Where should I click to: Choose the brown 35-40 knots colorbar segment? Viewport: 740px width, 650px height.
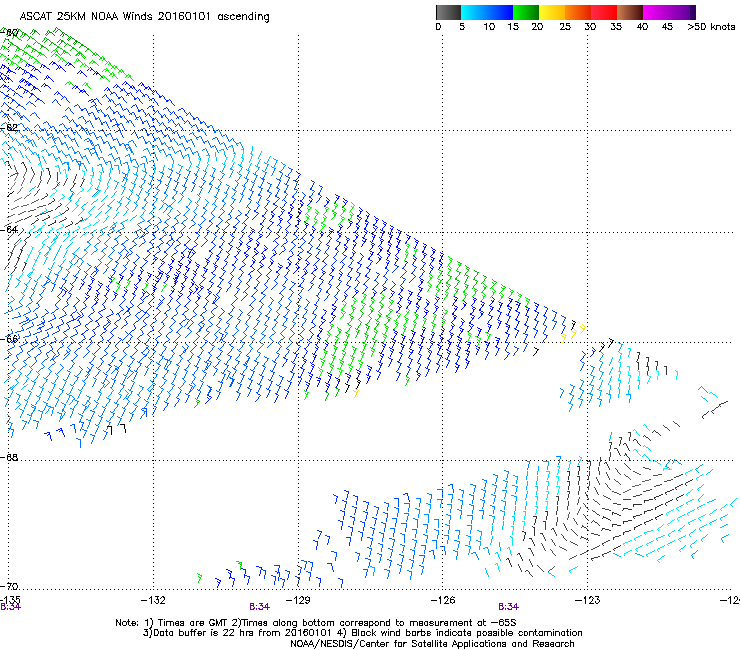pos(630,12)
